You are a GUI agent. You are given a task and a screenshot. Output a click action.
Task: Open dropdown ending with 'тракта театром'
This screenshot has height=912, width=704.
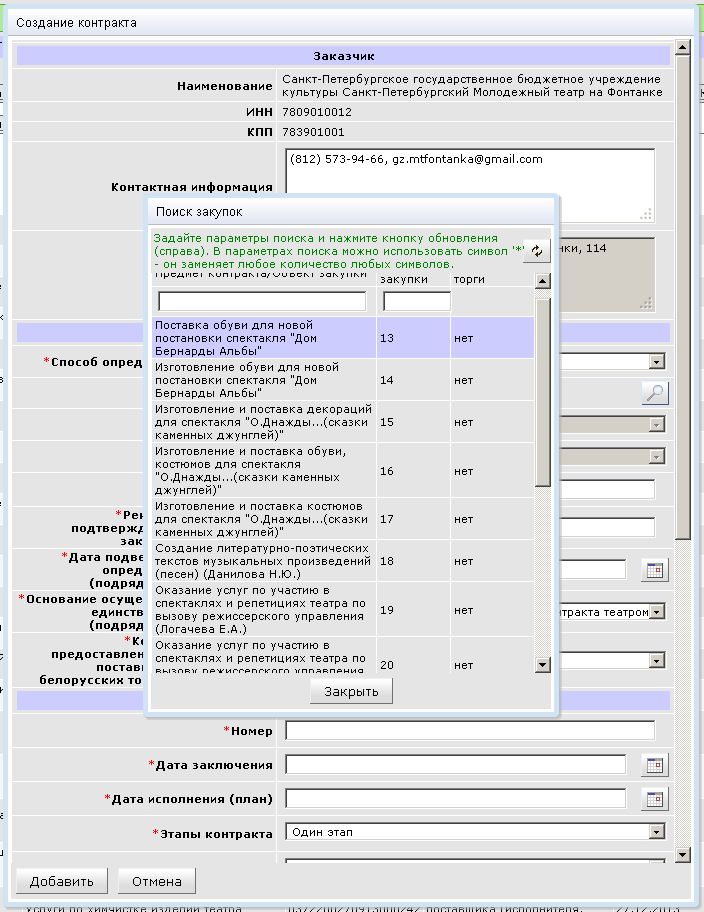tap(657, 612)
